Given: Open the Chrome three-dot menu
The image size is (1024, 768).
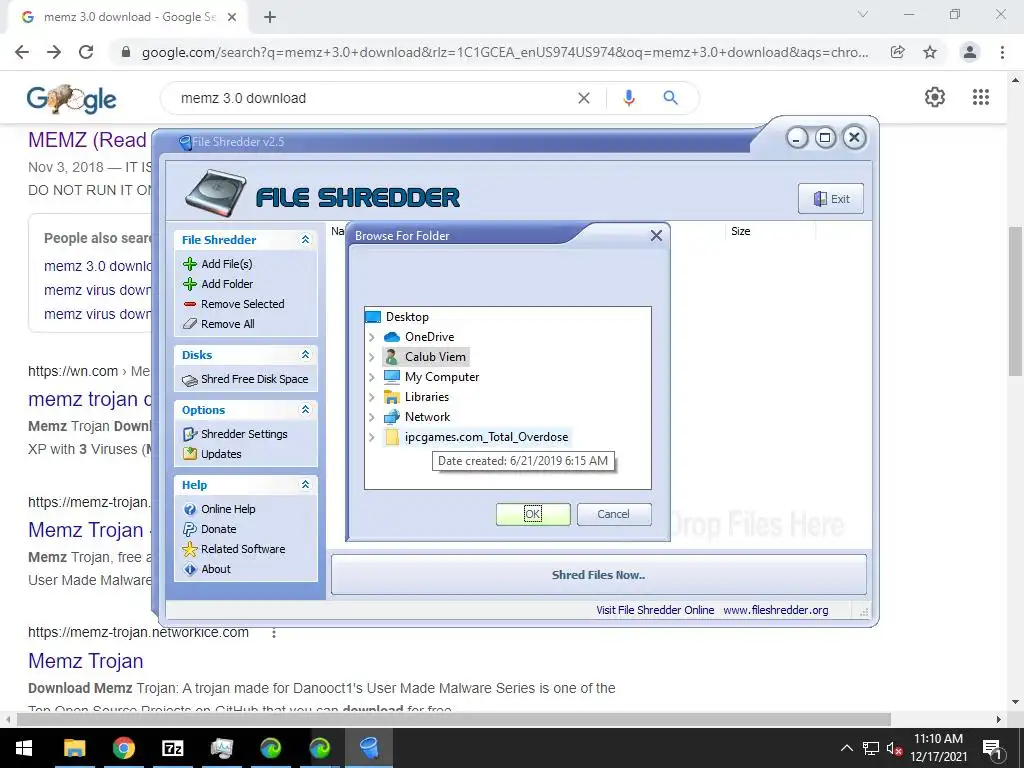Looking at the screenshot, I should pos(1002,52).
